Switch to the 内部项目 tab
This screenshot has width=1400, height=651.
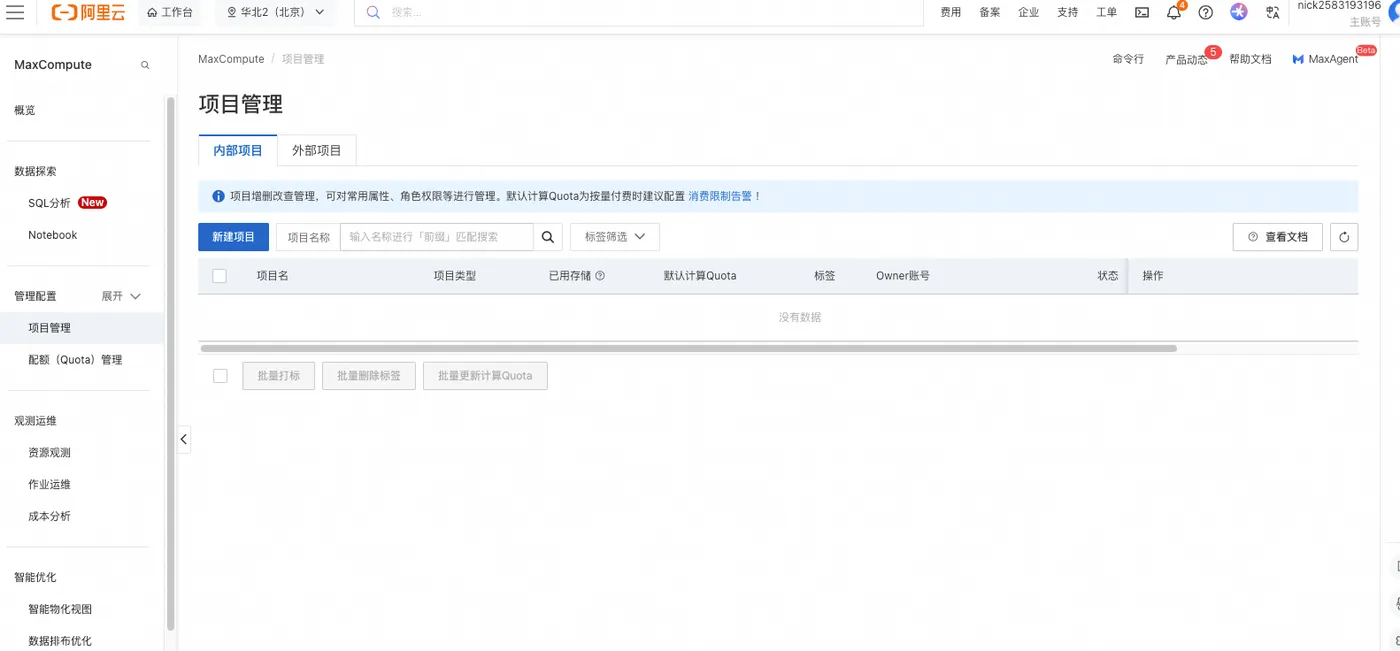pos(238,151)
